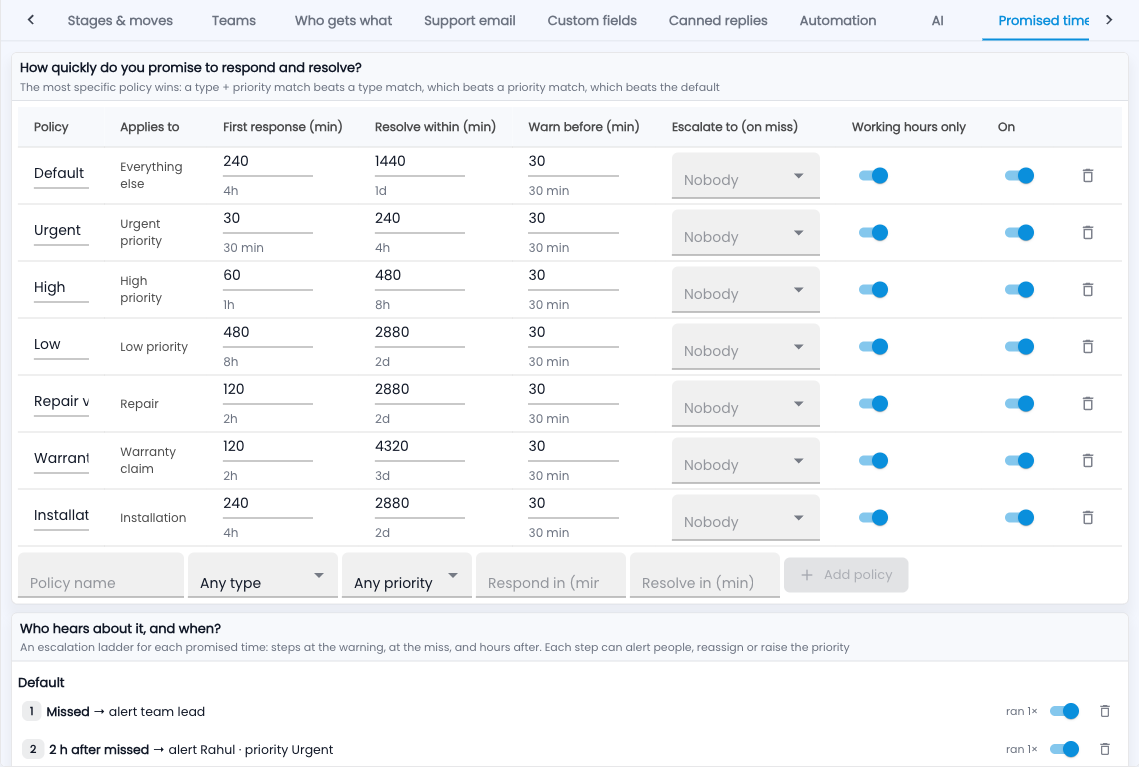The height and width of the screenshot is (767, 1139).
Task: Delete the Default policy row
Action: click(x=1087, y=176)
